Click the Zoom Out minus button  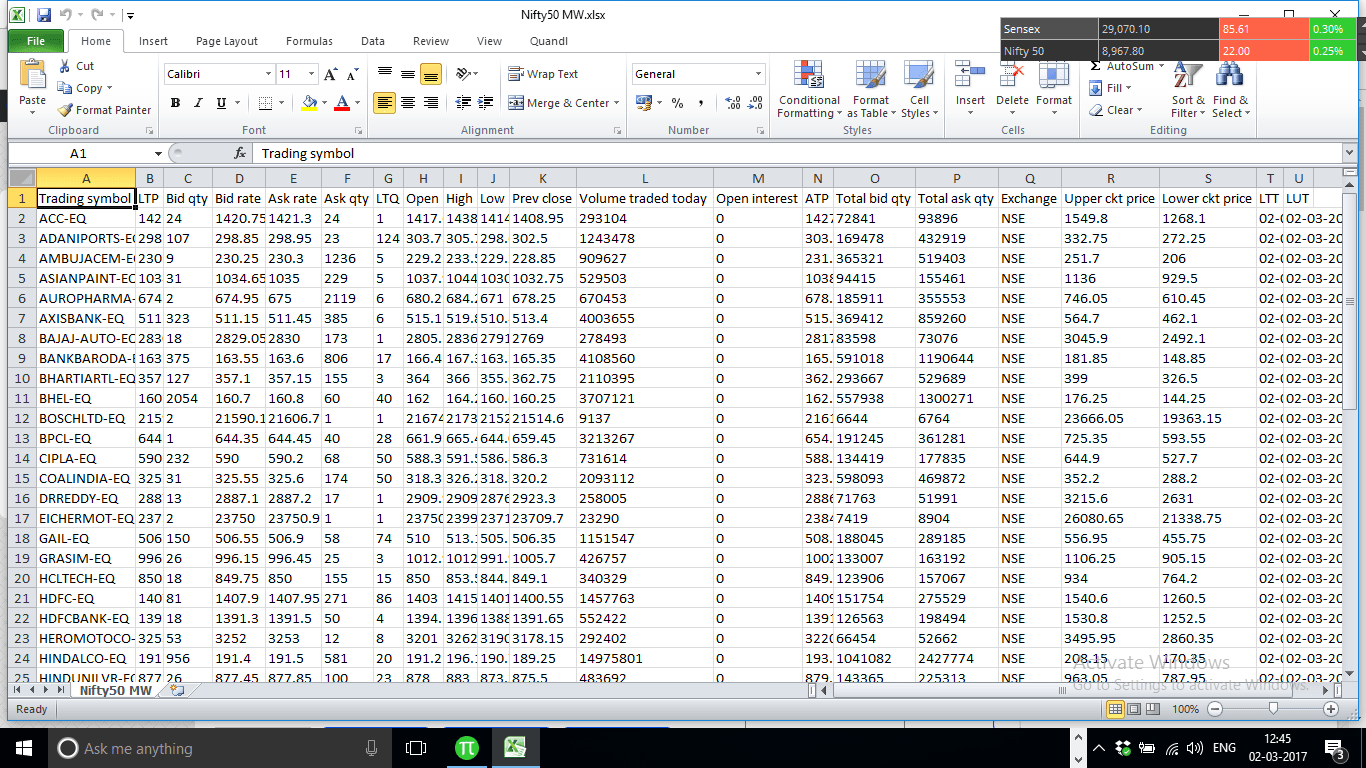coord(1214,709)
